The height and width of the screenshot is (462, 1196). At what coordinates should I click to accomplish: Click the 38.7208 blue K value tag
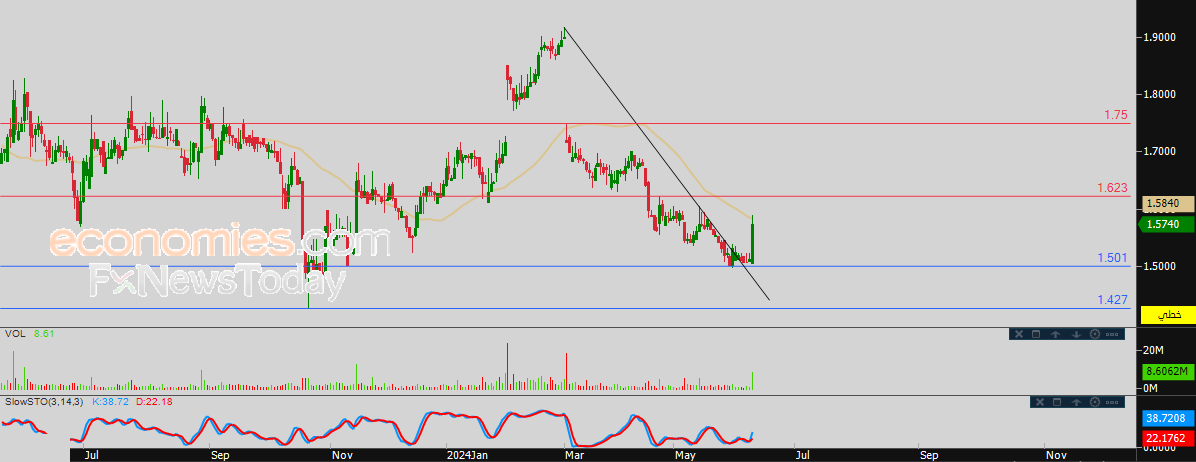coord(1167,418)
